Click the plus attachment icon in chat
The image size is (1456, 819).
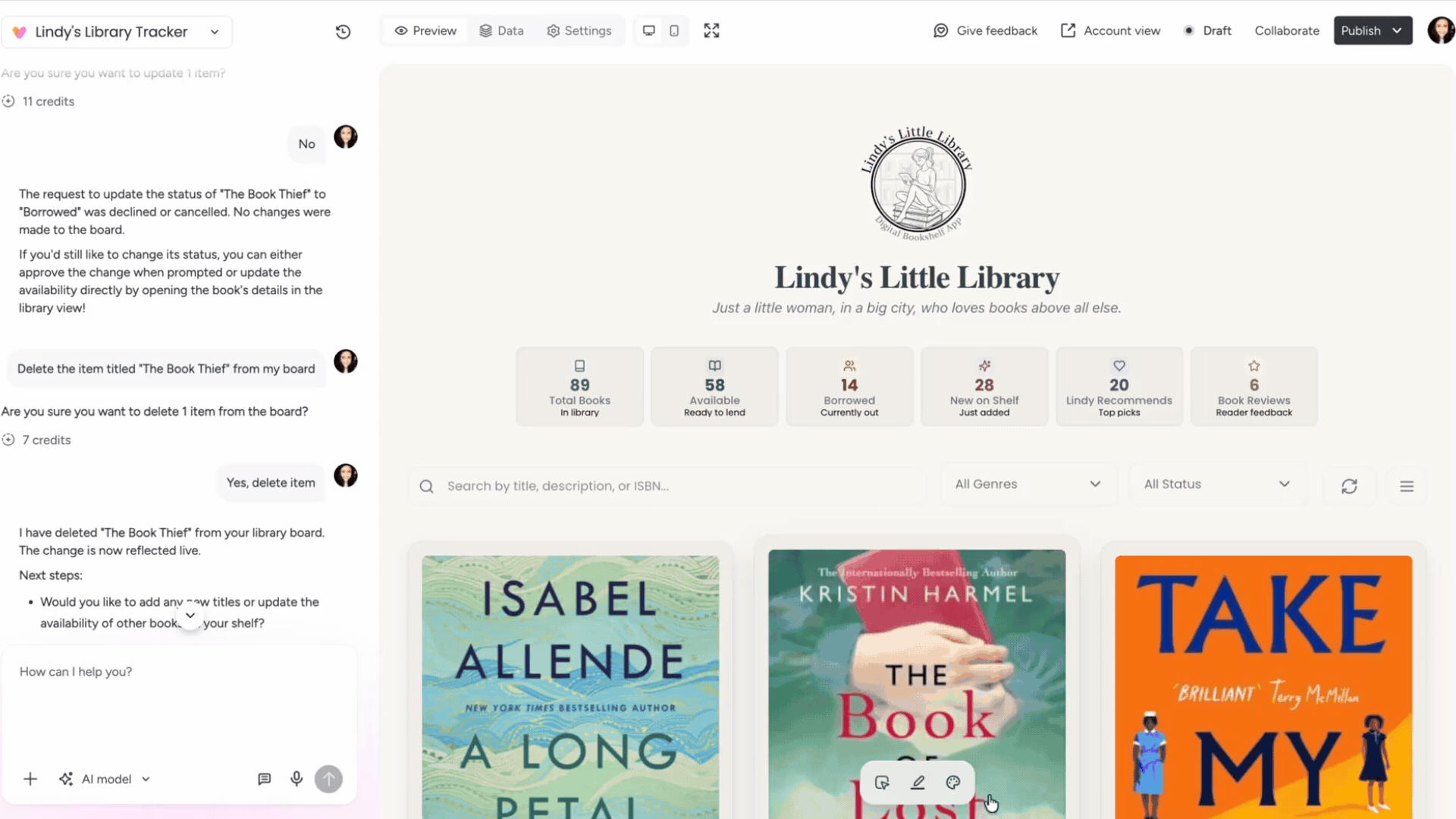30,779
